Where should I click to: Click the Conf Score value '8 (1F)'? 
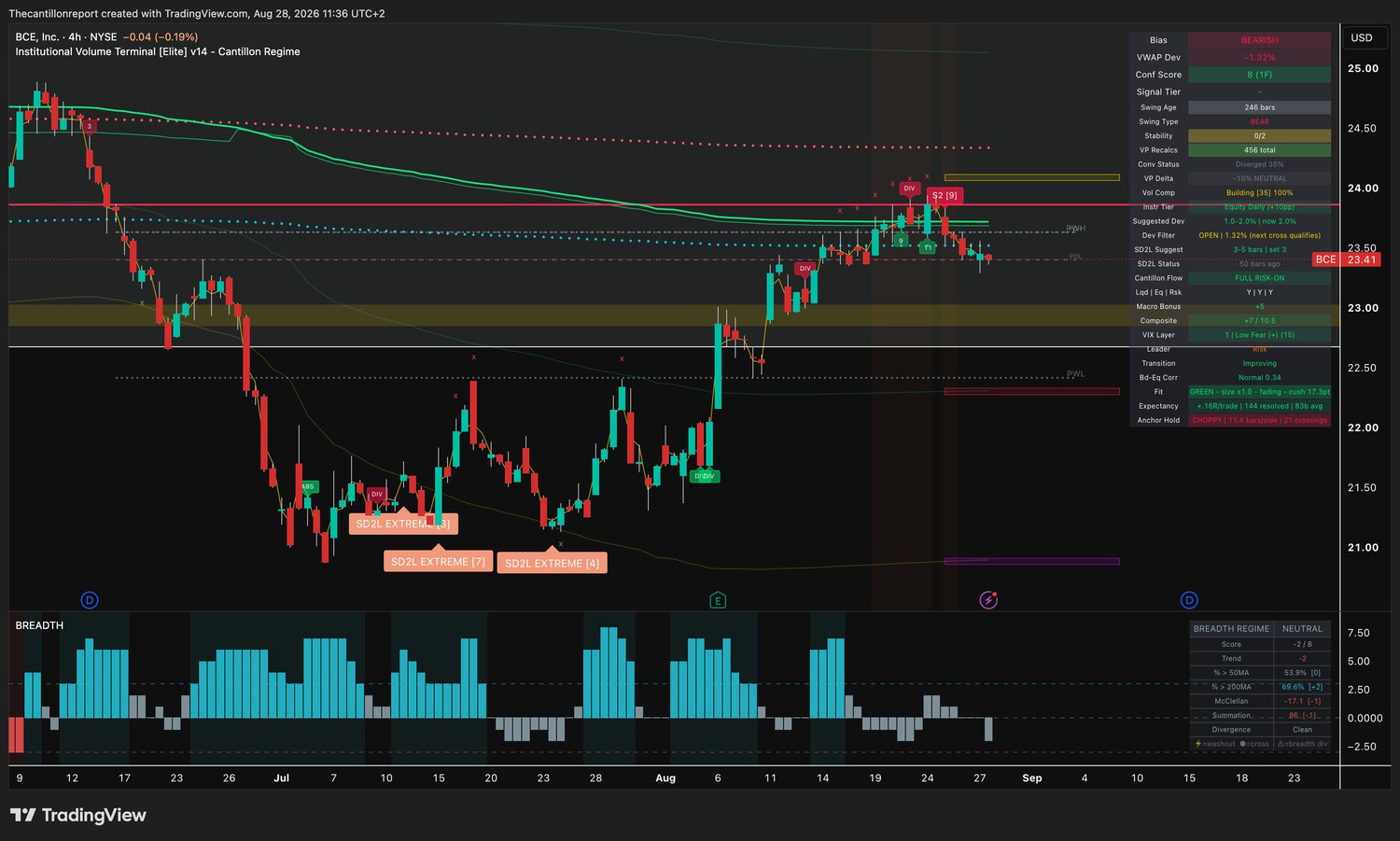coord(1260,75)
